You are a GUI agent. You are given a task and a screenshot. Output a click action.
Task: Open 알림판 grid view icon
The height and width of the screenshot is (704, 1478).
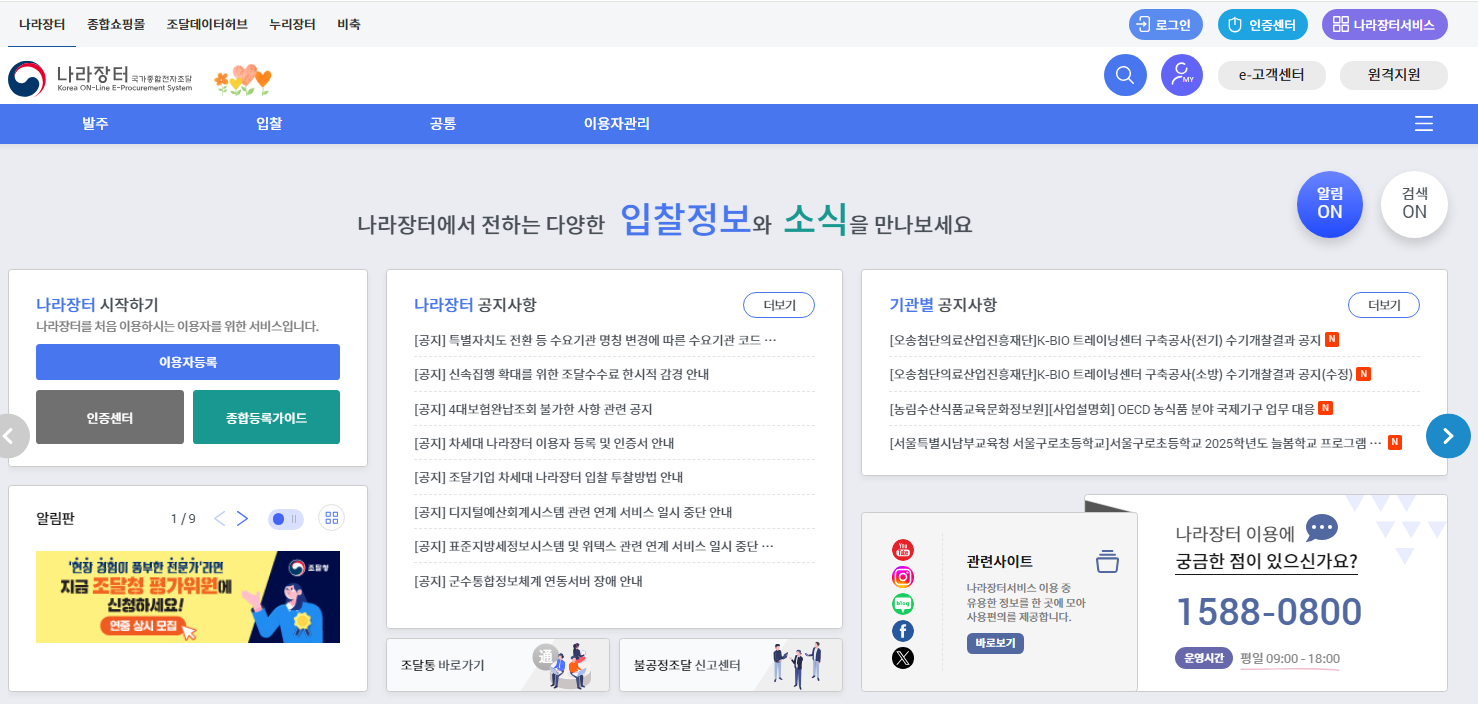[x=332, y=518]
